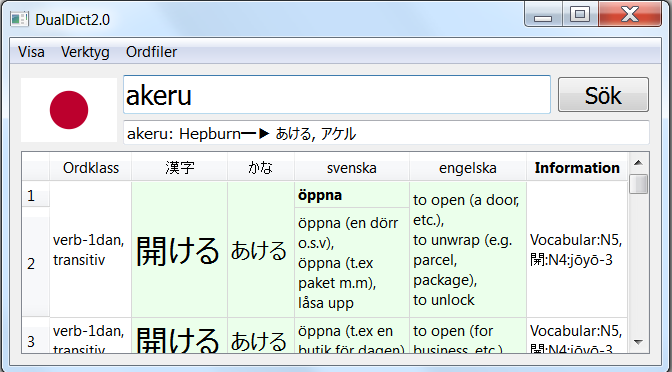Open the Visa menu
The height and width of the screenshot is (372, 672).
tap(31, 52)
